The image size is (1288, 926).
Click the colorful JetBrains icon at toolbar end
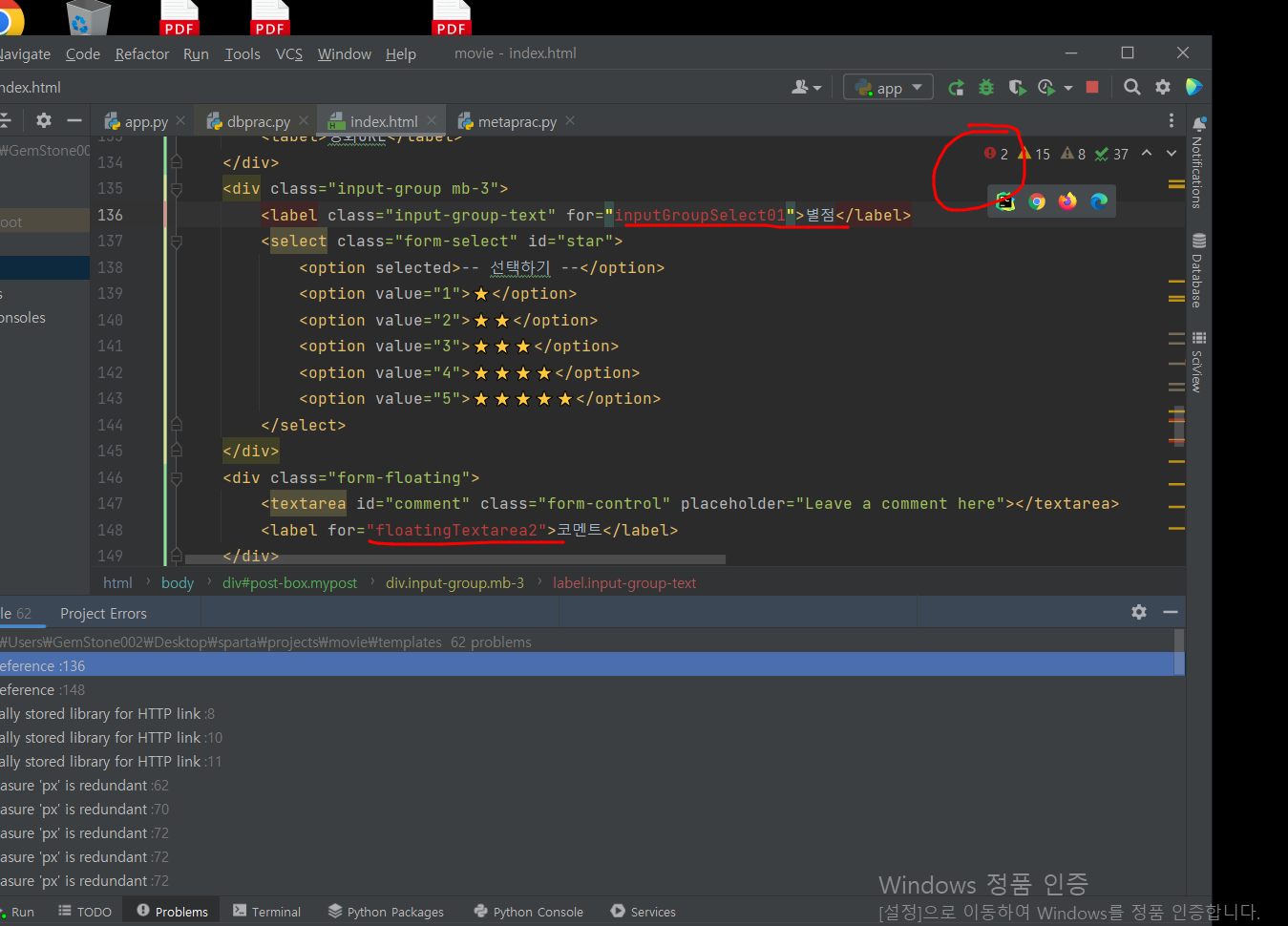(x=1193, y=87)
